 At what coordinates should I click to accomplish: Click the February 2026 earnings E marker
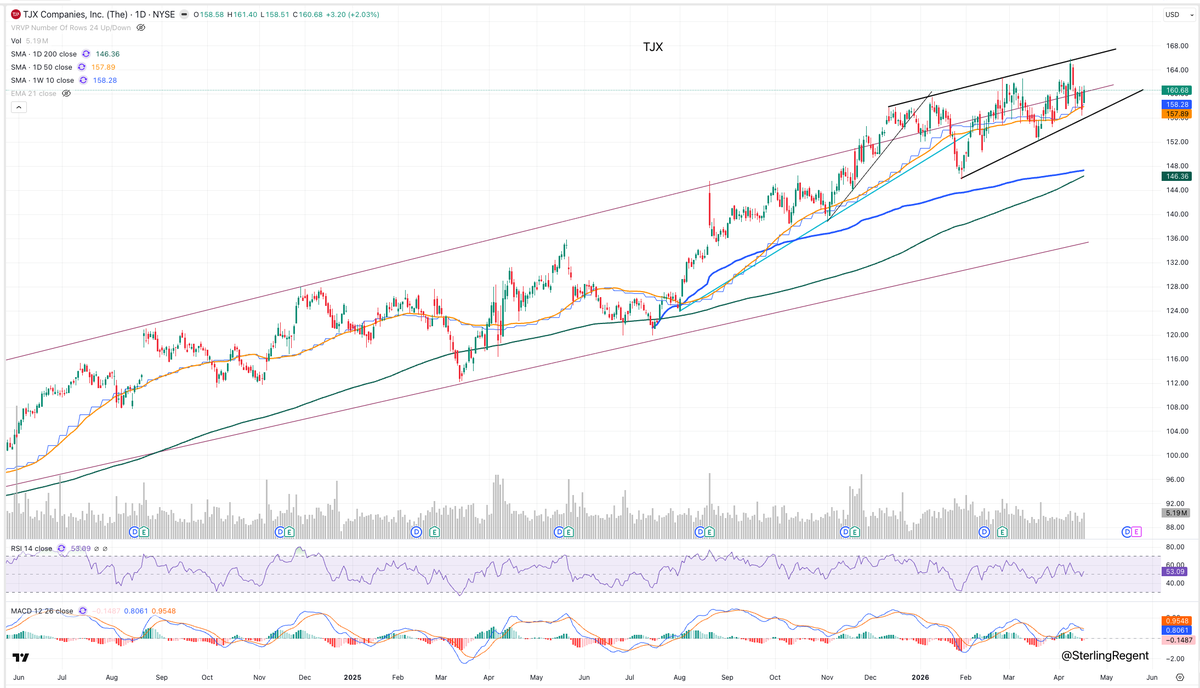pos(1002,531)
